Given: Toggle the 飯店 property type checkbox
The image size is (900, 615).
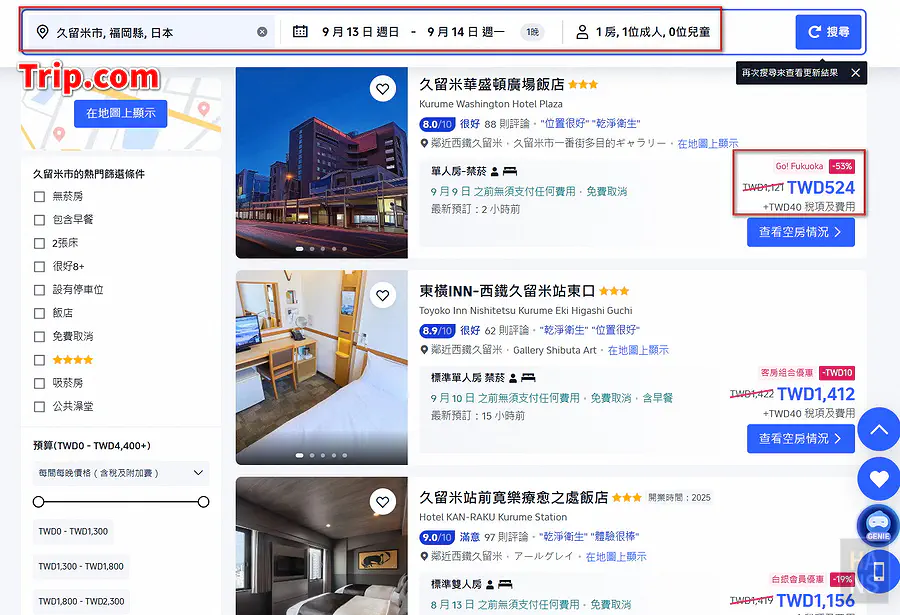Looking at the screenshot, I should [39, 314].
